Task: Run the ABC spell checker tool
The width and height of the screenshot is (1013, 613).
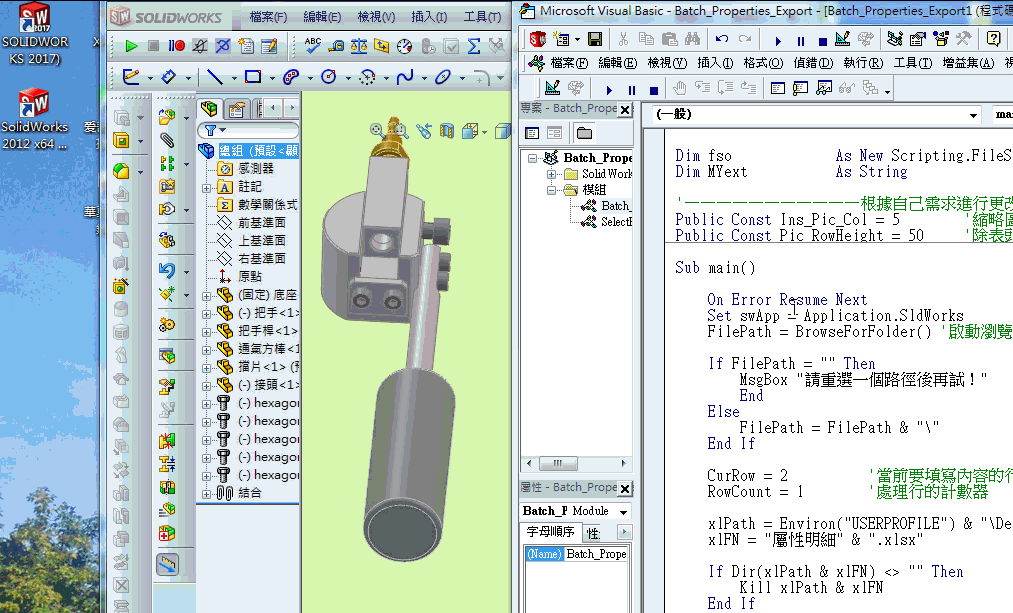Action: tap(313, 45)
